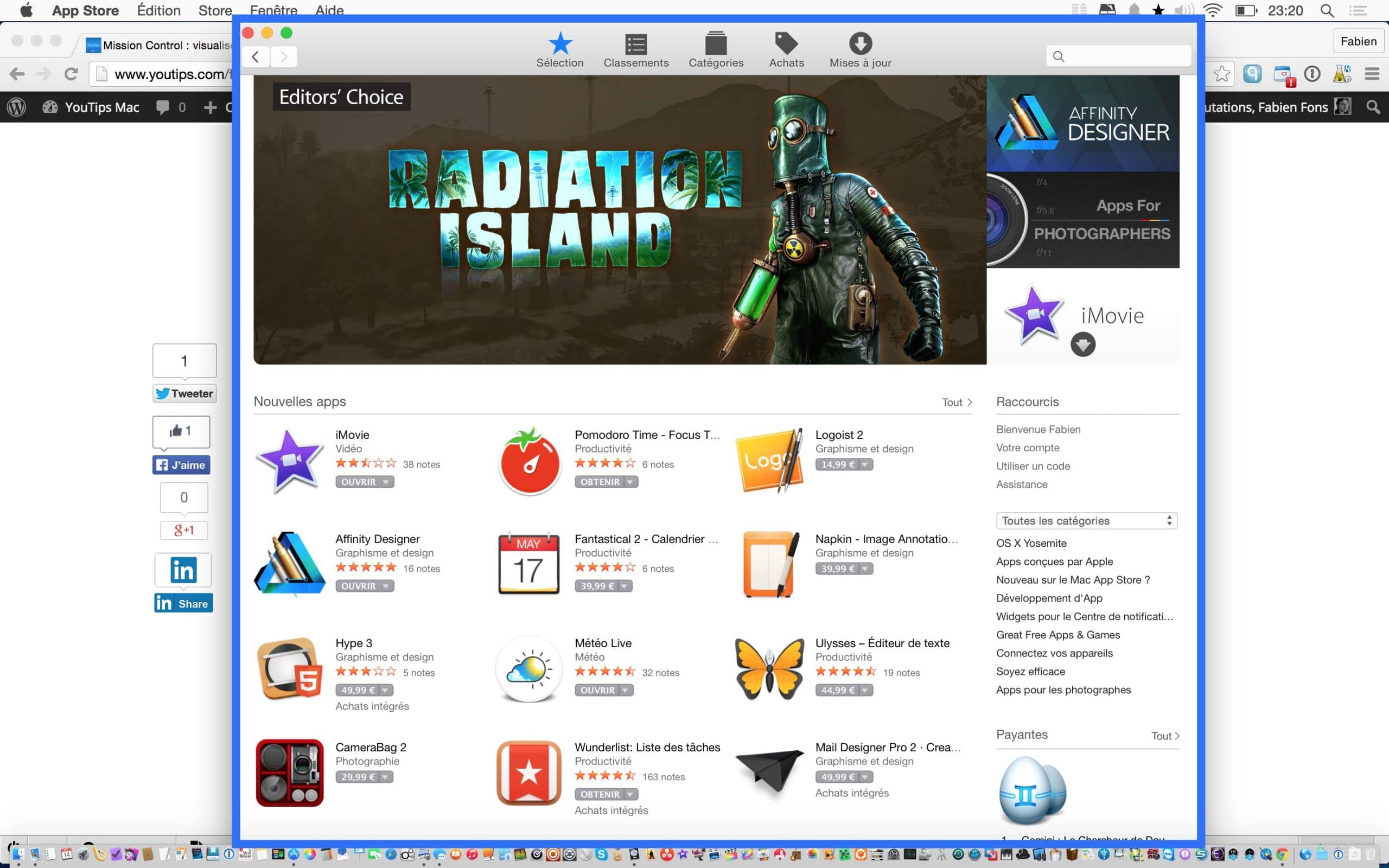The width and height of the screenshot is (1389, 868).
Task: Expand dropdown arrow next to Mail Designer Pro price
Action: click(x=865, y=777)
